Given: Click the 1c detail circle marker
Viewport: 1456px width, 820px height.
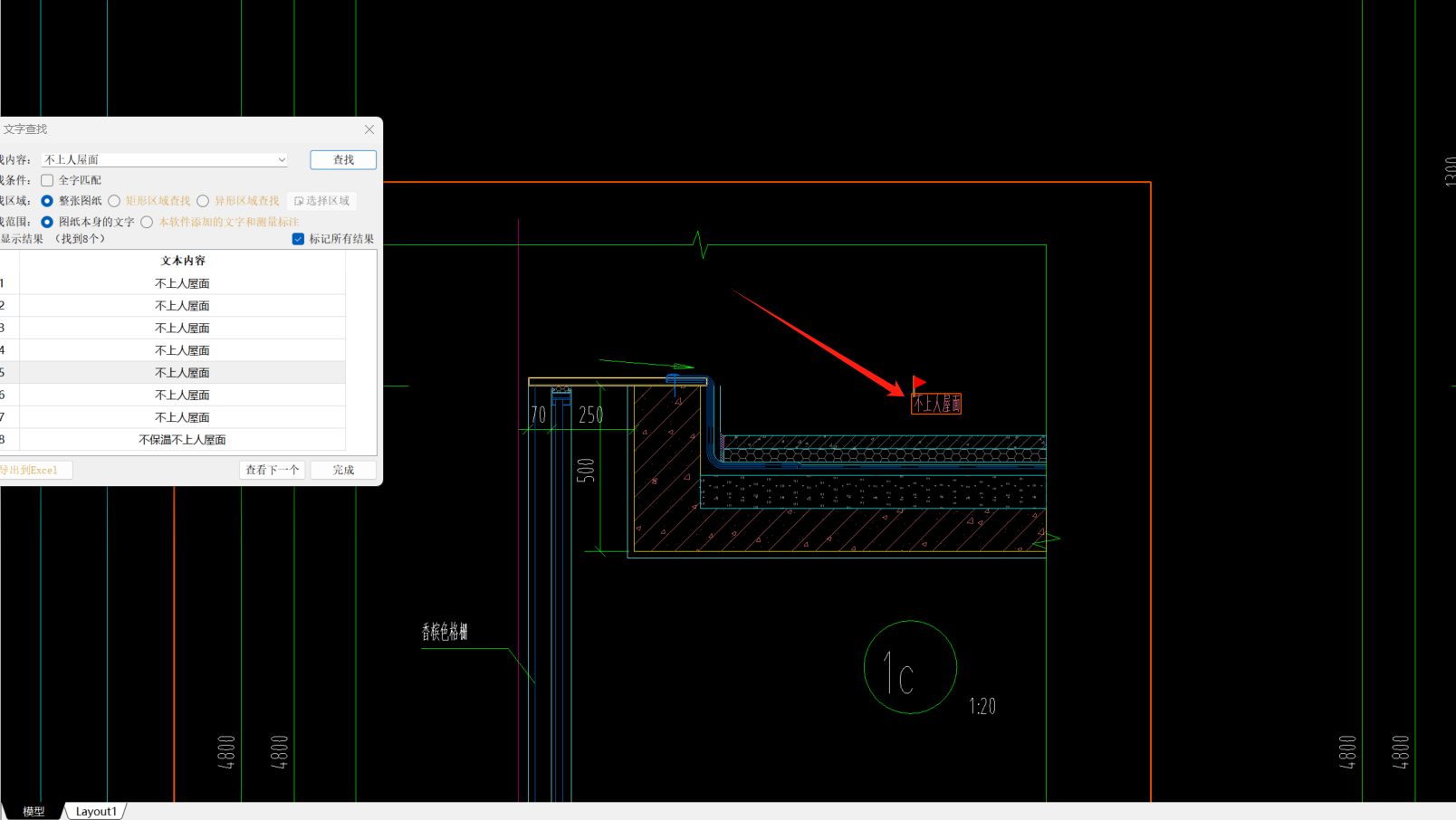Looking at the screenshot, I should [x=910, y=667].
